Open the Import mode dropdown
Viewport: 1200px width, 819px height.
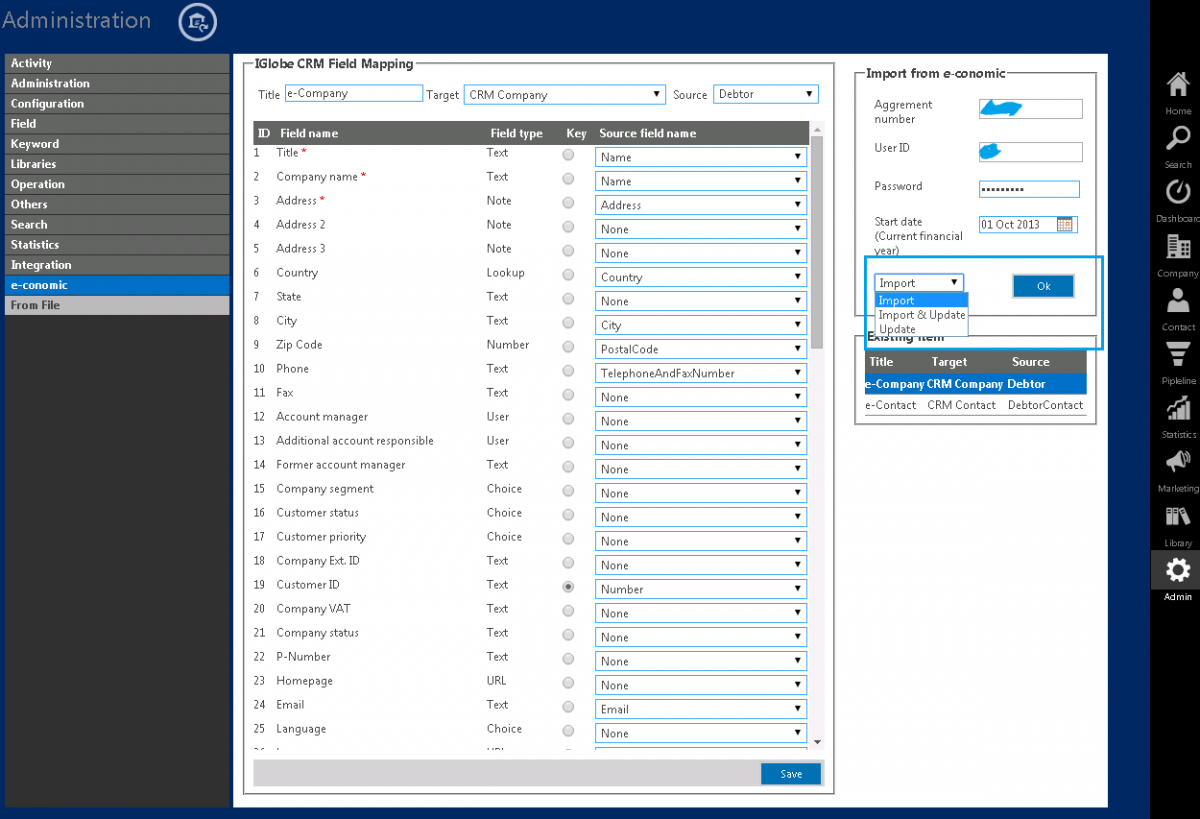pos(919,283)
